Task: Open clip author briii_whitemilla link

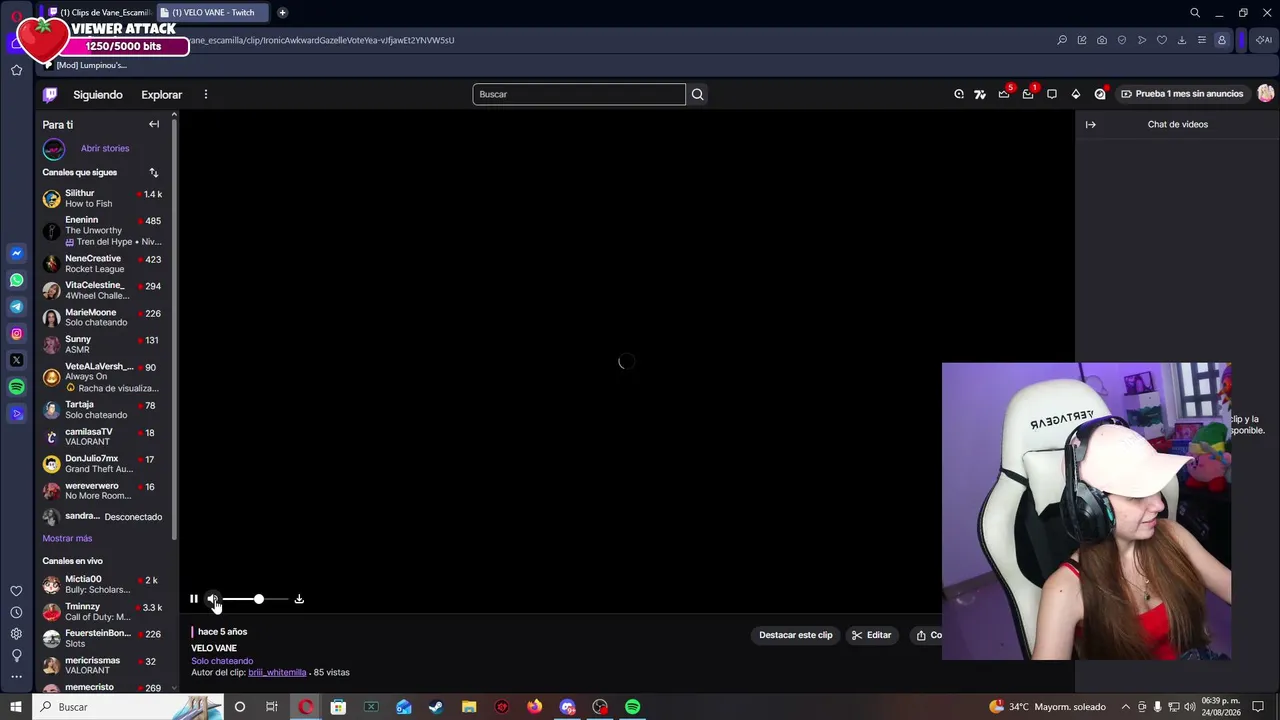Action: click(x=277, y=672)
